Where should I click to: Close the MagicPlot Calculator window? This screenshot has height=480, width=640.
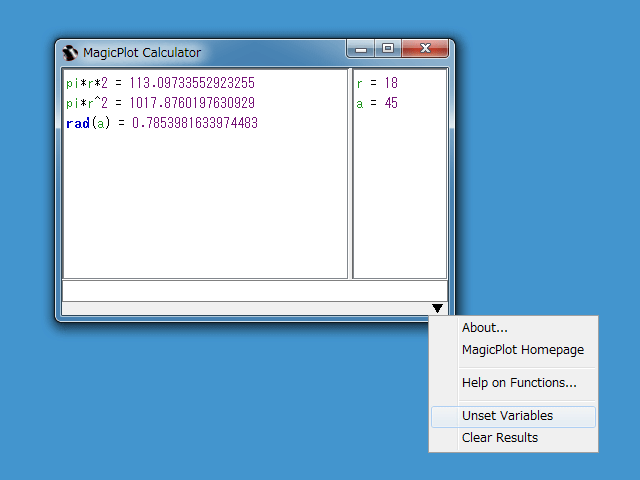tap(425, 49)
